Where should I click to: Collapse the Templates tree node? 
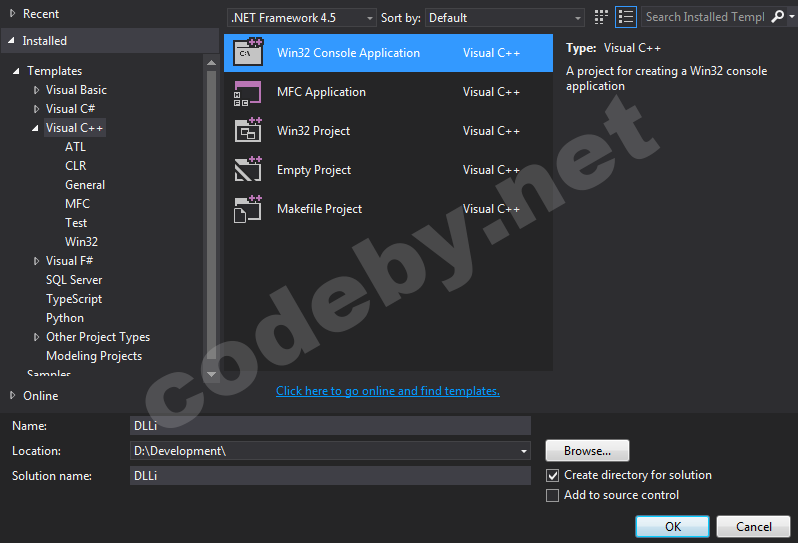pos(16,71)
